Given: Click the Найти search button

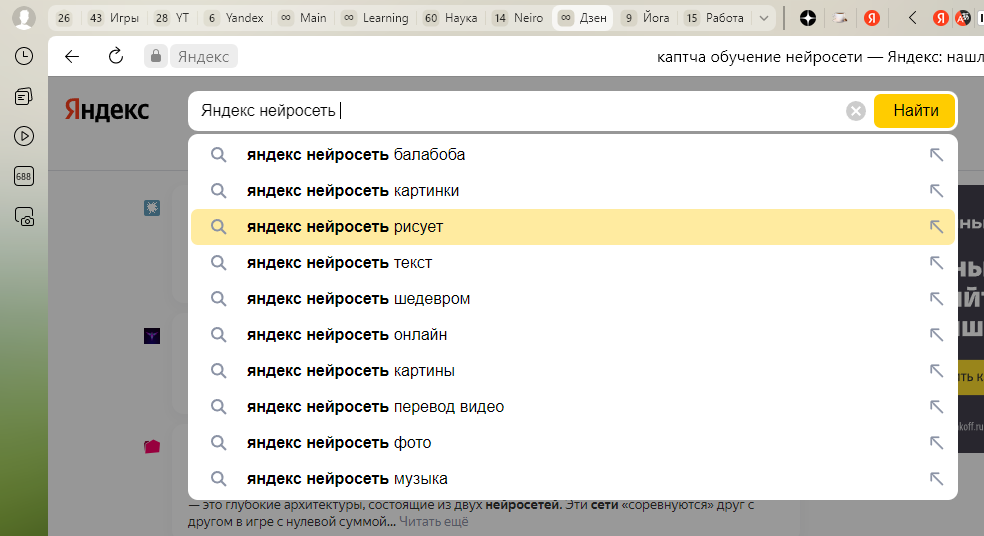Looking at the screenshot, I should (x=915, y=110).
